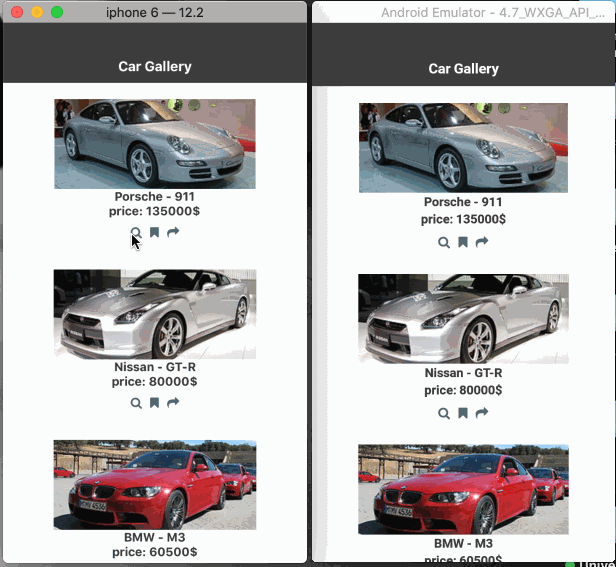The image size is (616, 567).
Task: Close the iPhone 6 simulator window
Action: (x=17, y=12)
